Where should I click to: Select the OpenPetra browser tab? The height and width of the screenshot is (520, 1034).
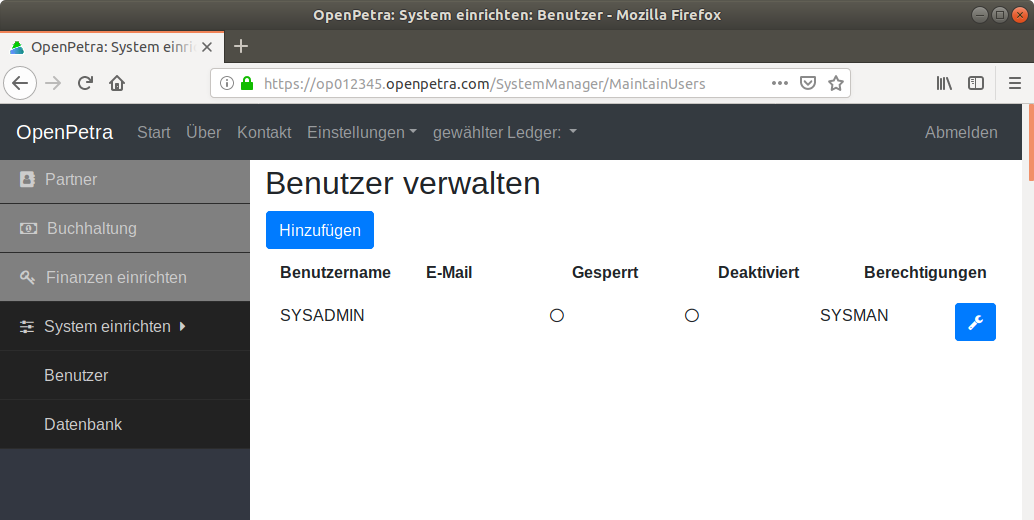[112, 47]
